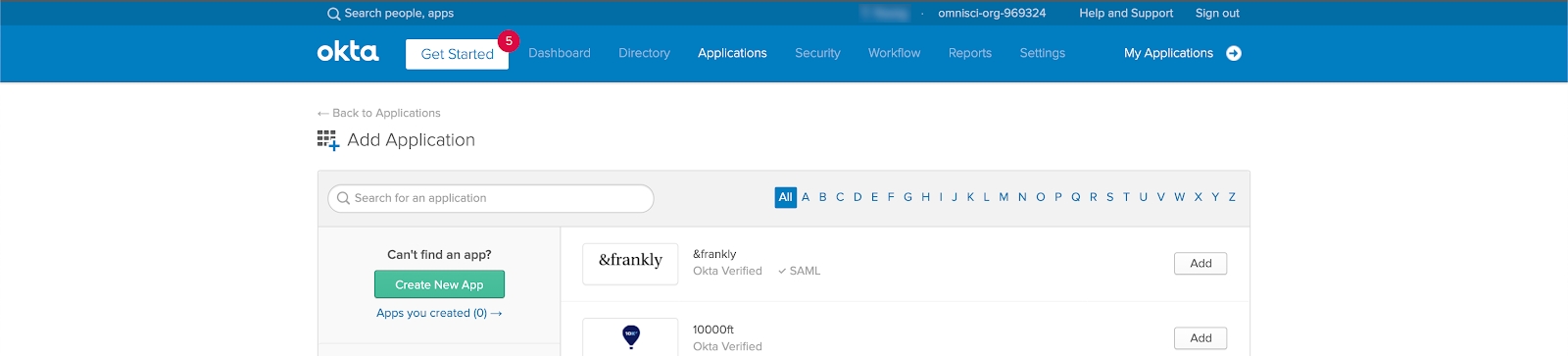This screenshot has height=356, width=1568.
Task: Click Sign out
Action: (x=1217, y=13)
